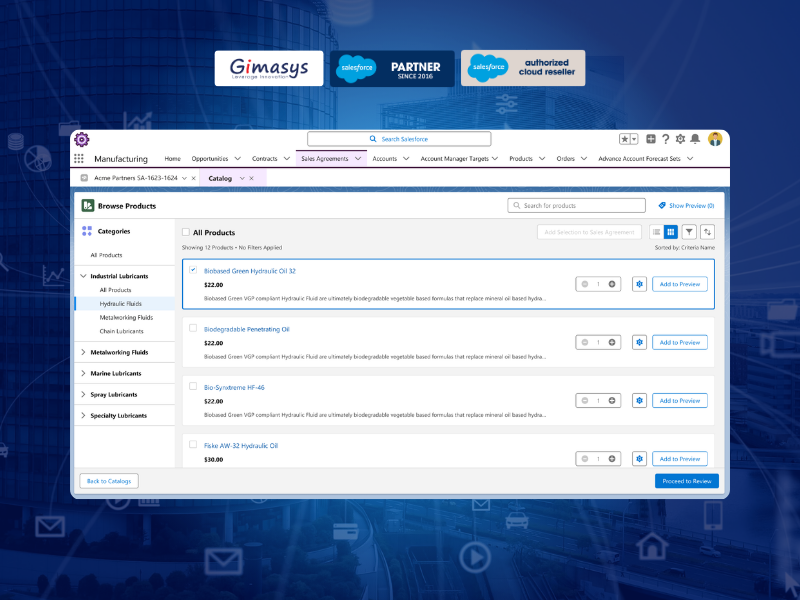Viewport: 800px width, 600px height.
Task: Expand the Orders menu chevron
Action: (x=584, y=159)
